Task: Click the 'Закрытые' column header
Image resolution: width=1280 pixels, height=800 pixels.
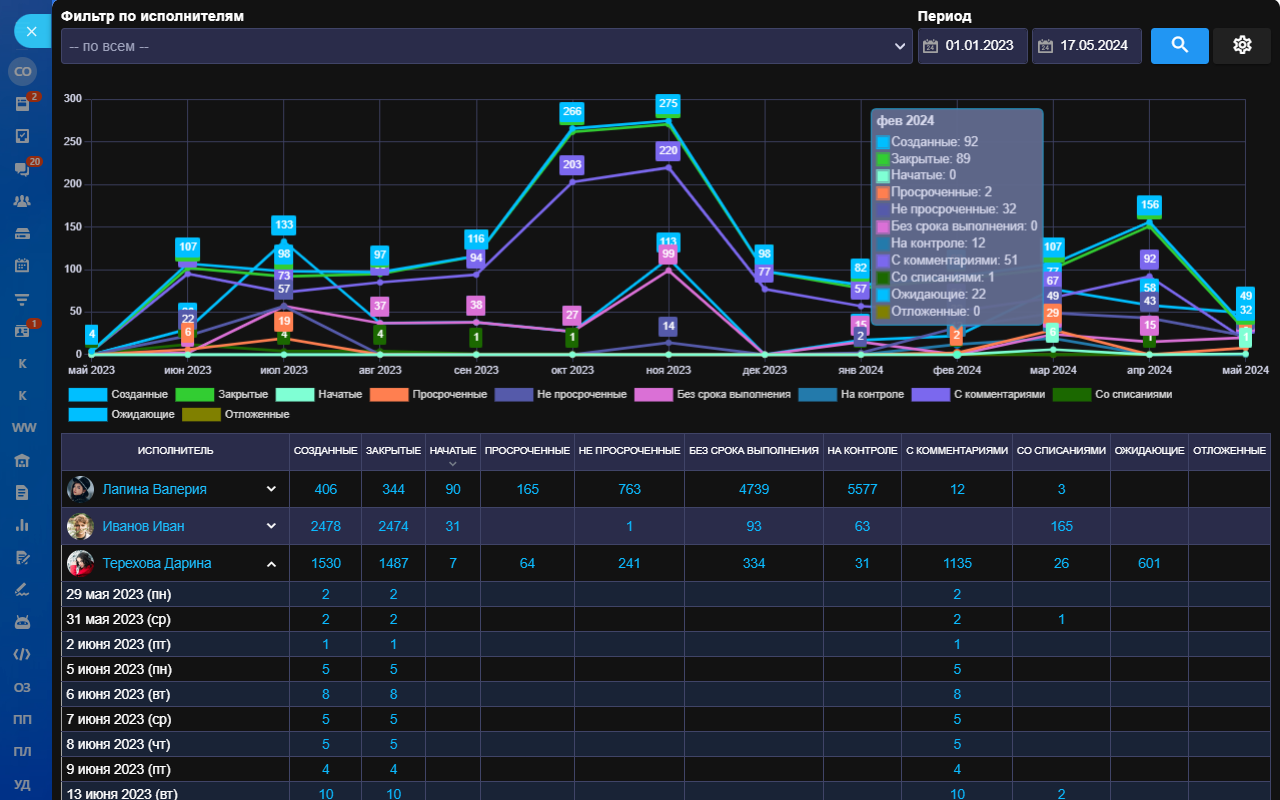Action: pos(393,451)
